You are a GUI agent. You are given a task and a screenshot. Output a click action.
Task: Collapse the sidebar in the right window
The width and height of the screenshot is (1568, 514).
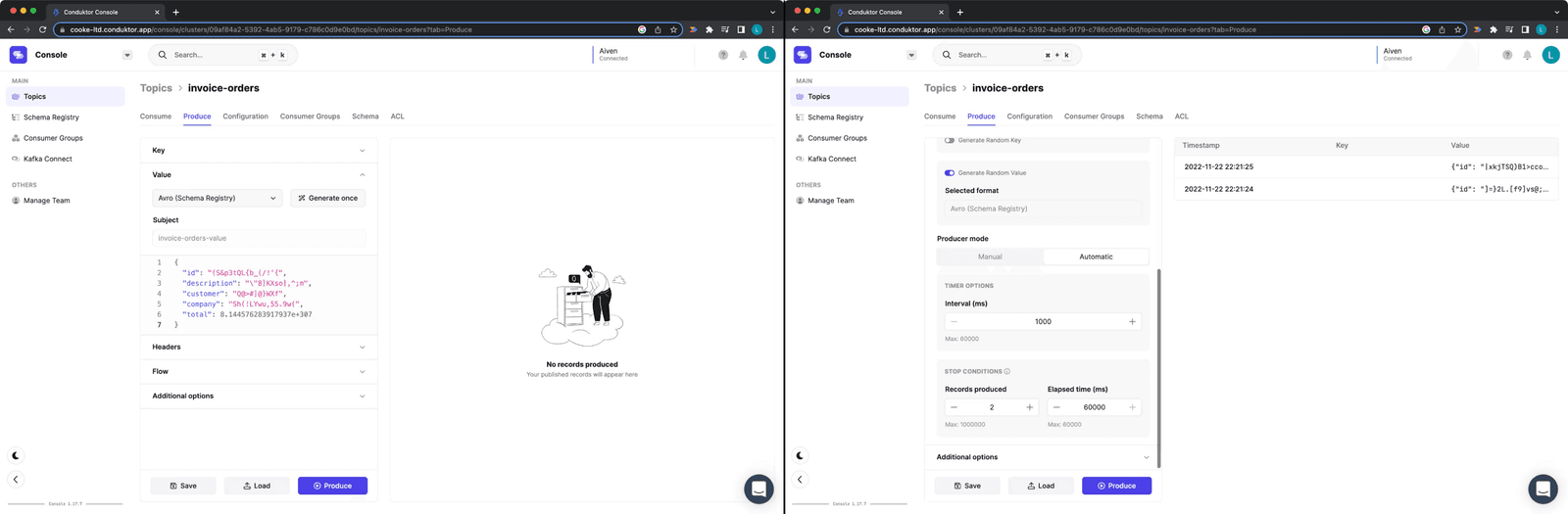coord(800,480)
